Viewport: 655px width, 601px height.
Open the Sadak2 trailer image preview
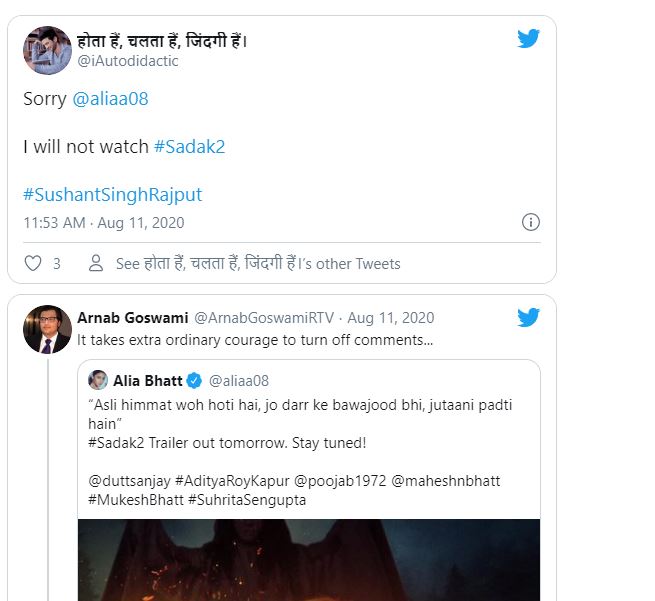point(309,558)
